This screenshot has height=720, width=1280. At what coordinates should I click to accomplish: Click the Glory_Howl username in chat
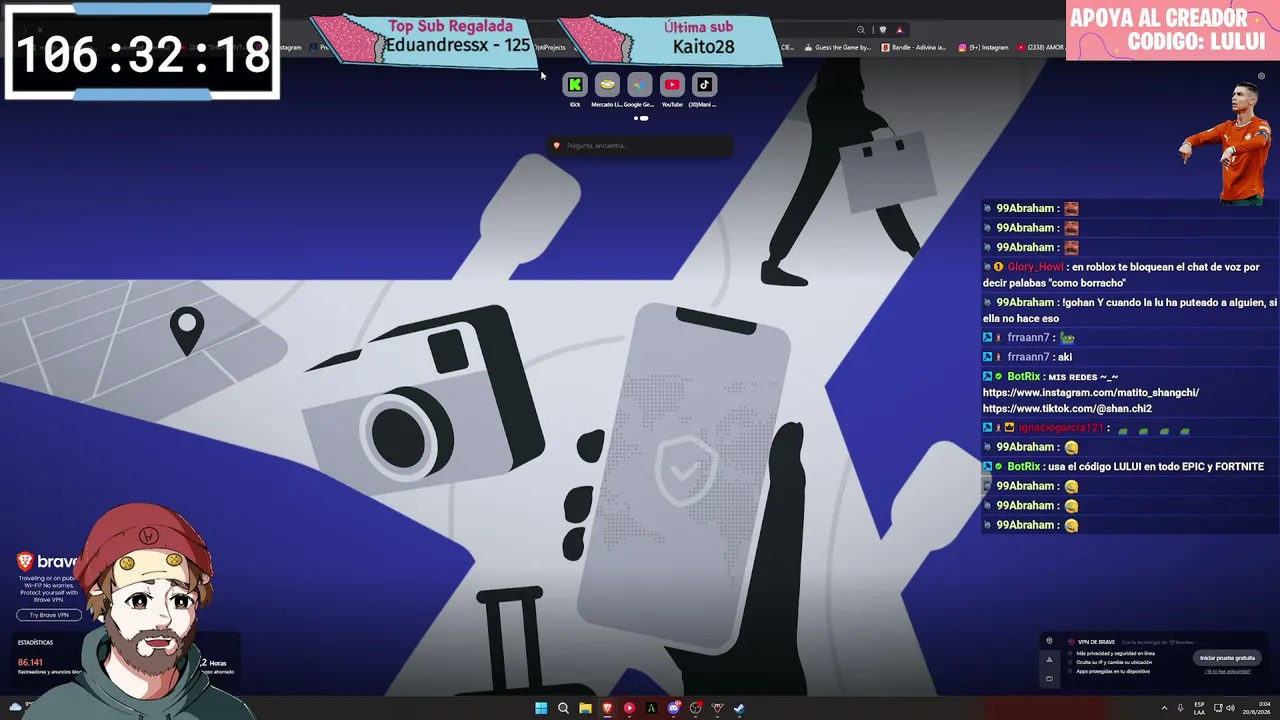pos(1035,267)
